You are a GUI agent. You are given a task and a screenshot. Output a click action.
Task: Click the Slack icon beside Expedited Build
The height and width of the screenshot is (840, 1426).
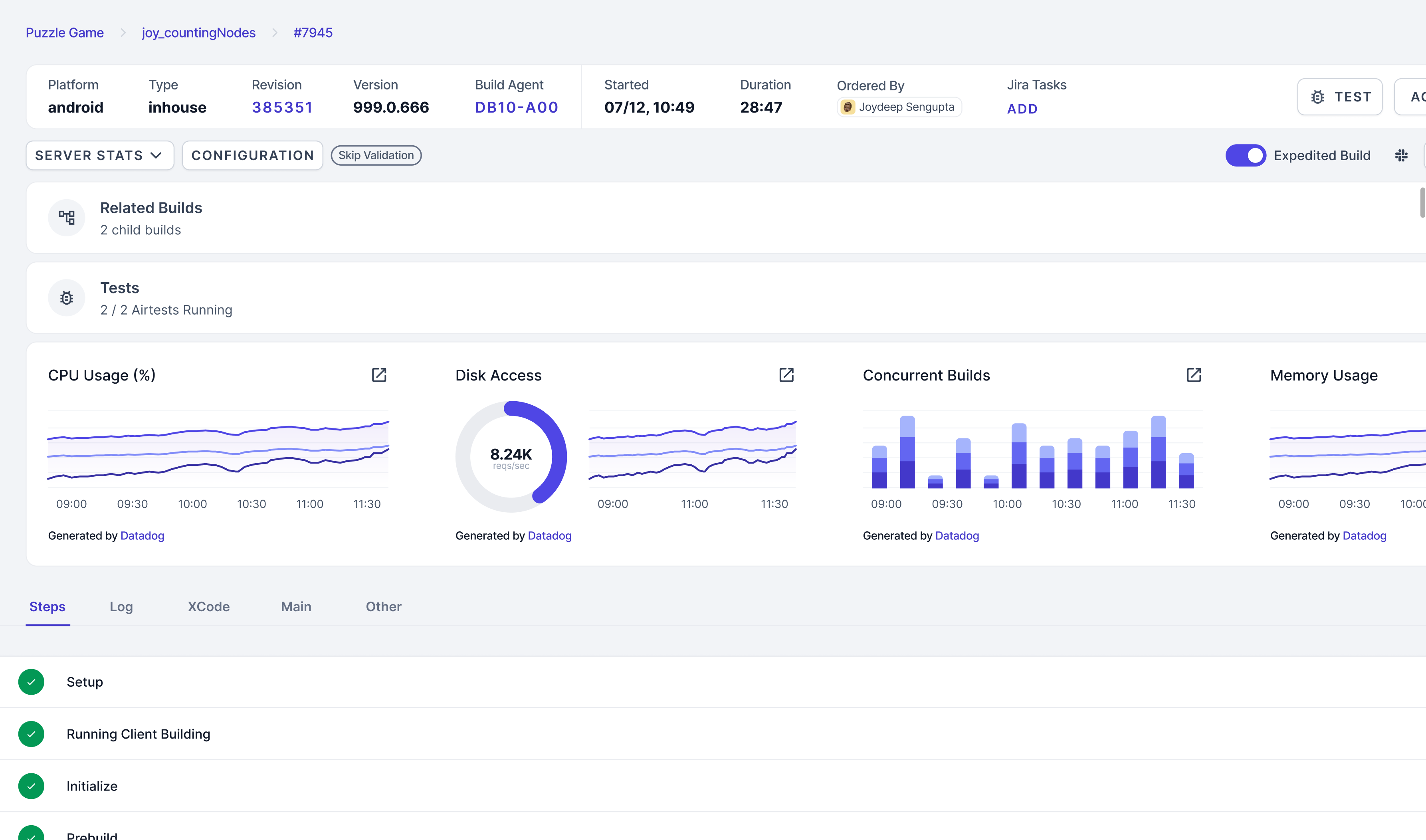(x=1402, y=155)
